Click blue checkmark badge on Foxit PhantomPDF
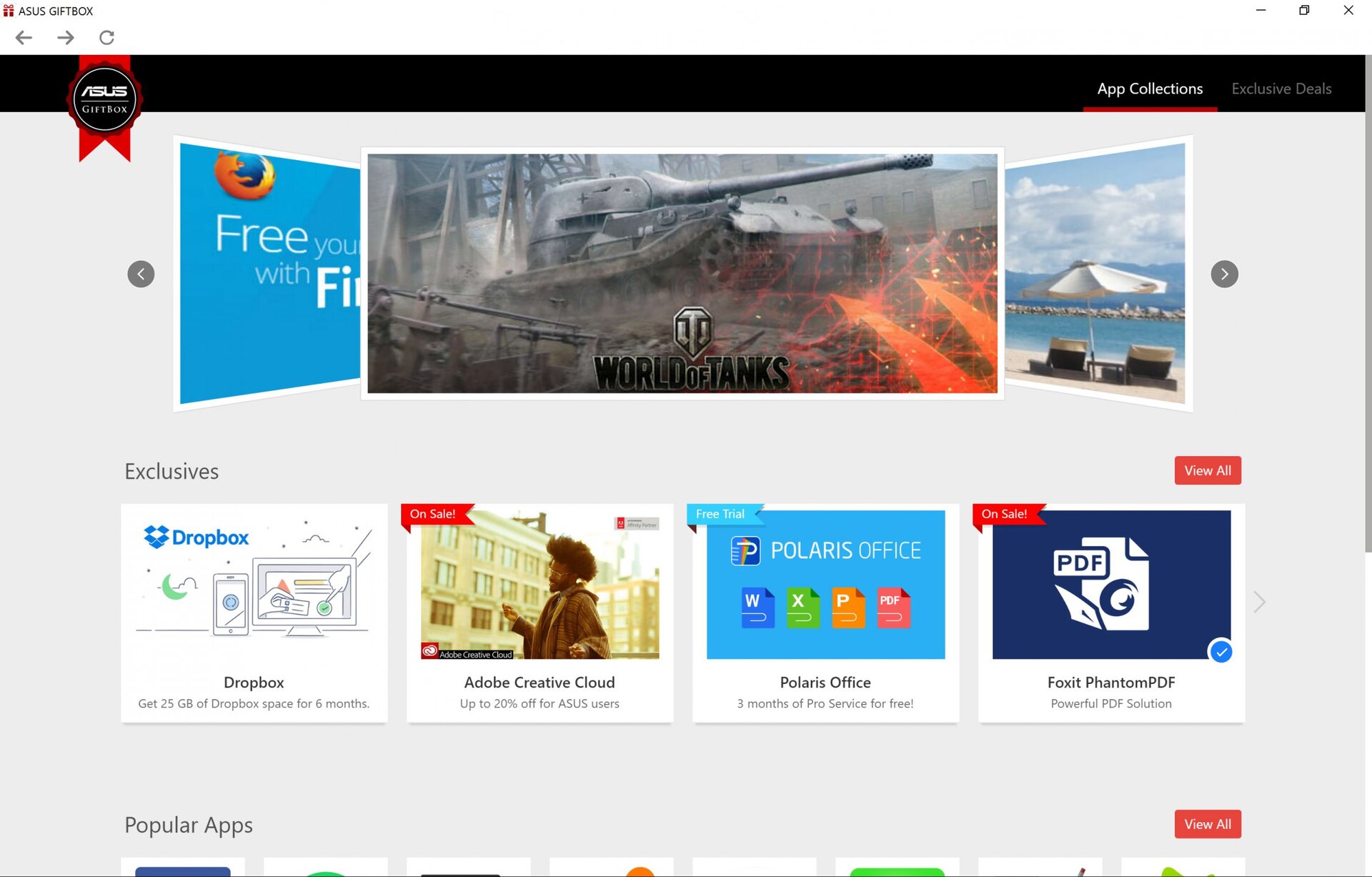Viewport: 1372px width, 877px height. tap(1221, 652)
